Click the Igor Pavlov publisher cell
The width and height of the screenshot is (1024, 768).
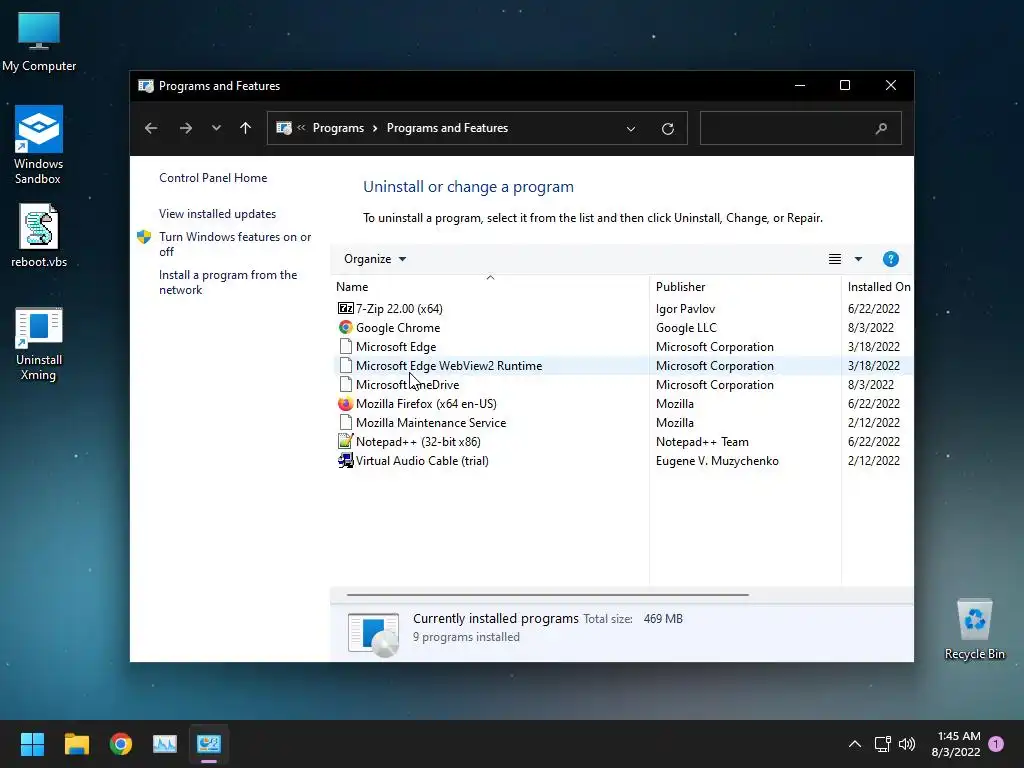point(685,308)
